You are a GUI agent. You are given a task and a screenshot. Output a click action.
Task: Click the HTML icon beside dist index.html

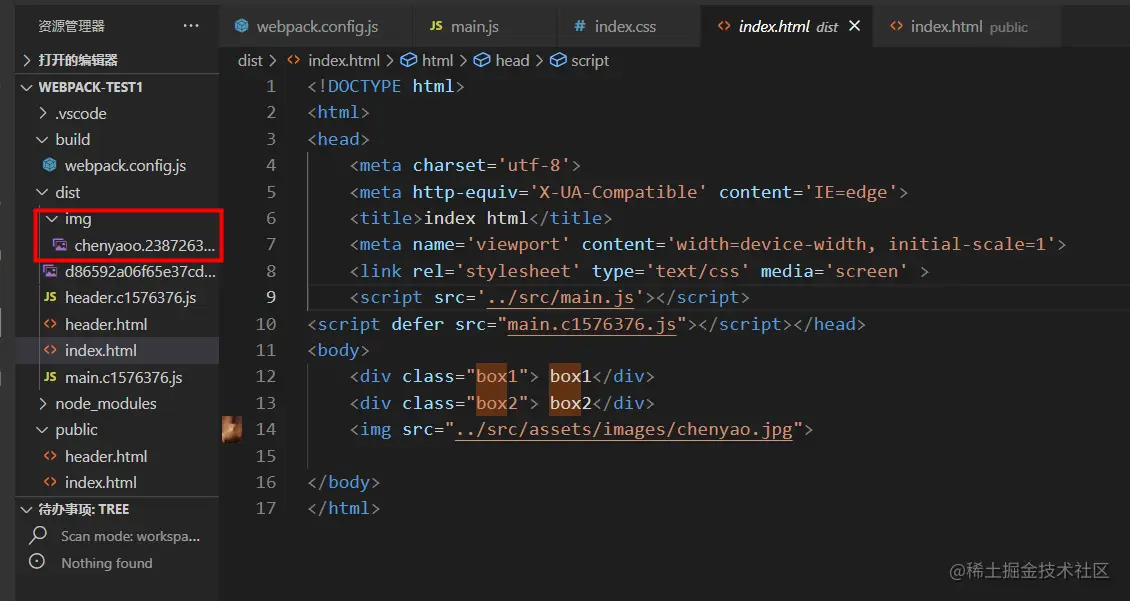(50, 350)
